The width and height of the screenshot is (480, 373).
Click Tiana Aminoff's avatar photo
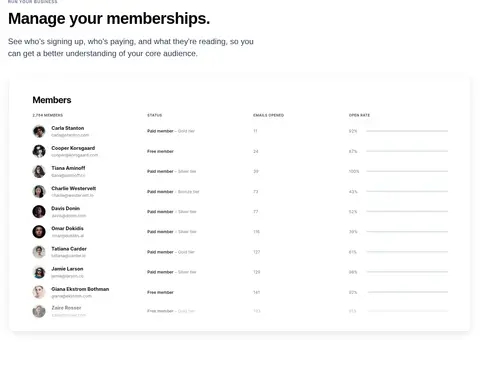click(x=39, y=171)
